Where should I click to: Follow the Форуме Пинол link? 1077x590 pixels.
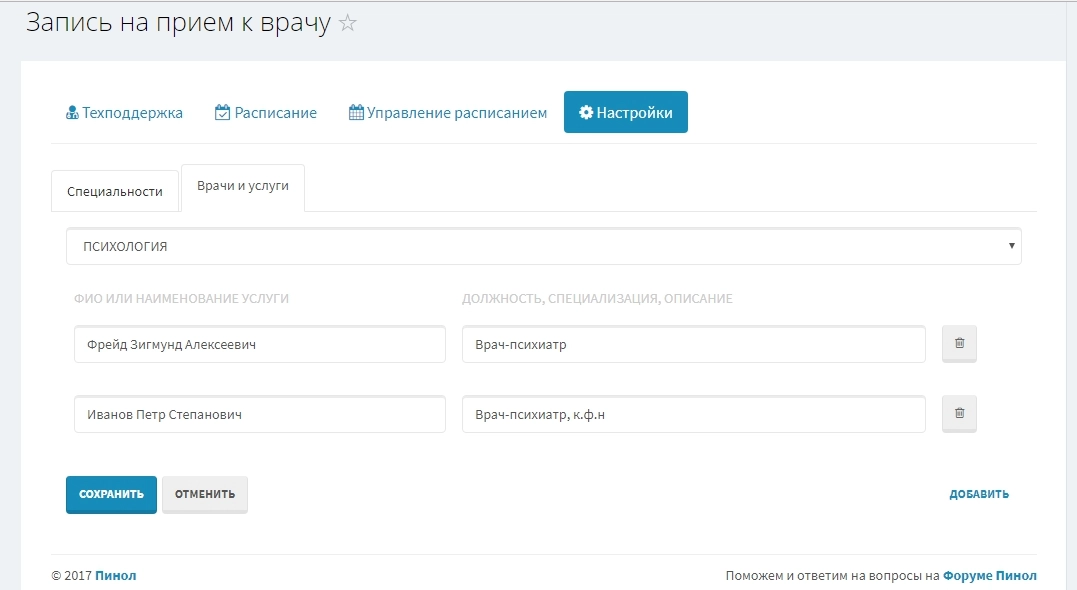pyautogui.click(x=989, y=576)
